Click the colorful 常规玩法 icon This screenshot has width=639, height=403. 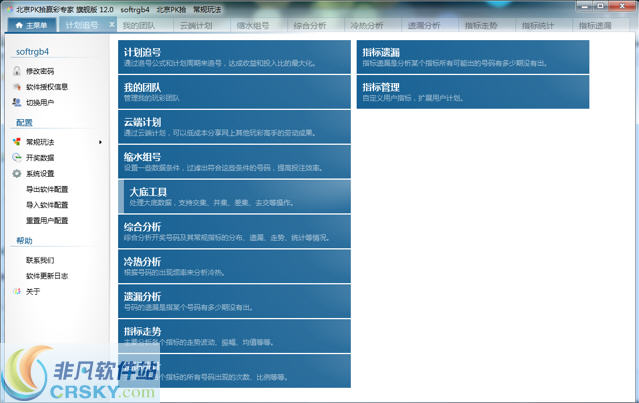[16, 142]
